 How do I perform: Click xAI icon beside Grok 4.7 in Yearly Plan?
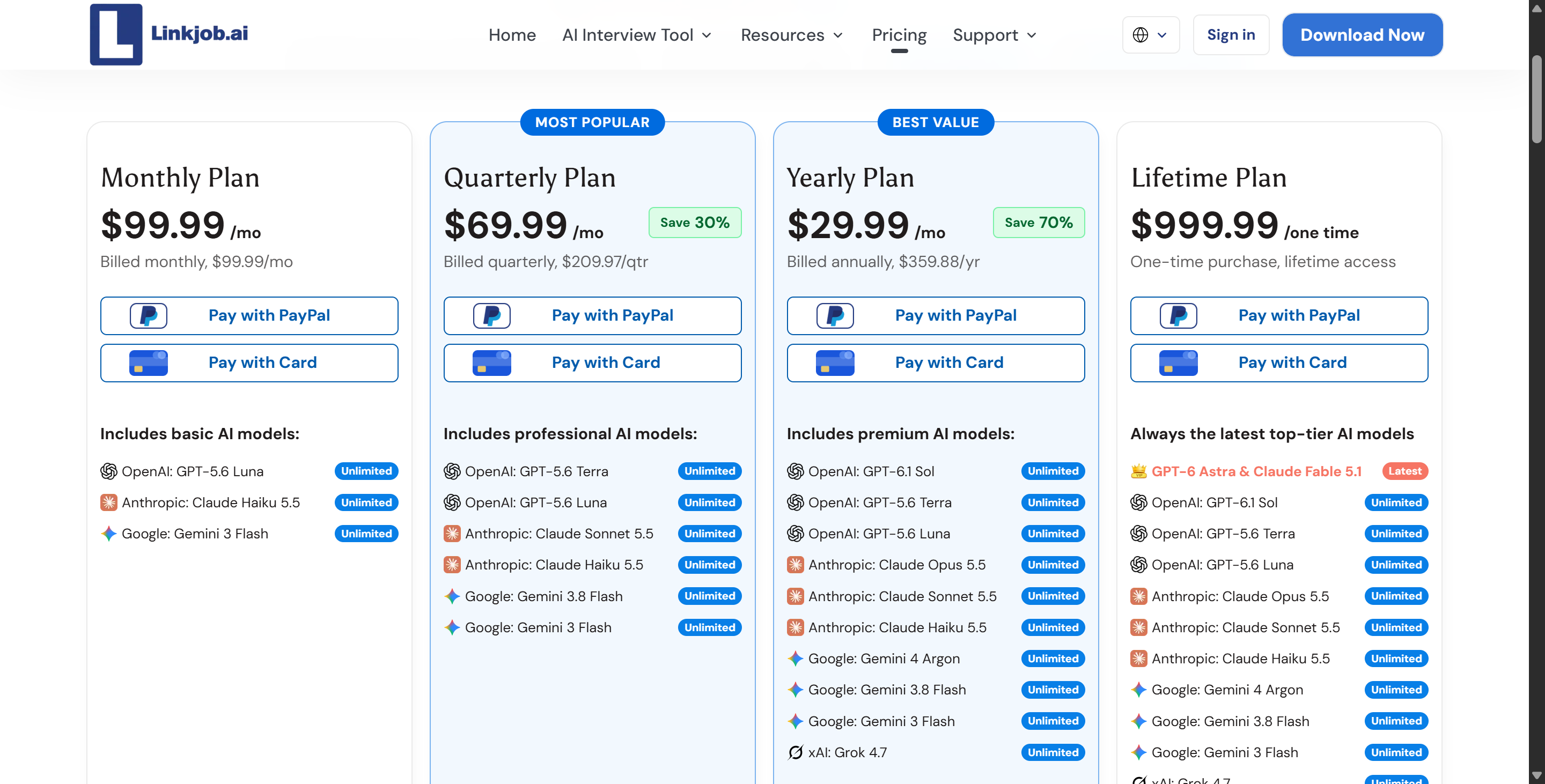[x=795, y=752]
